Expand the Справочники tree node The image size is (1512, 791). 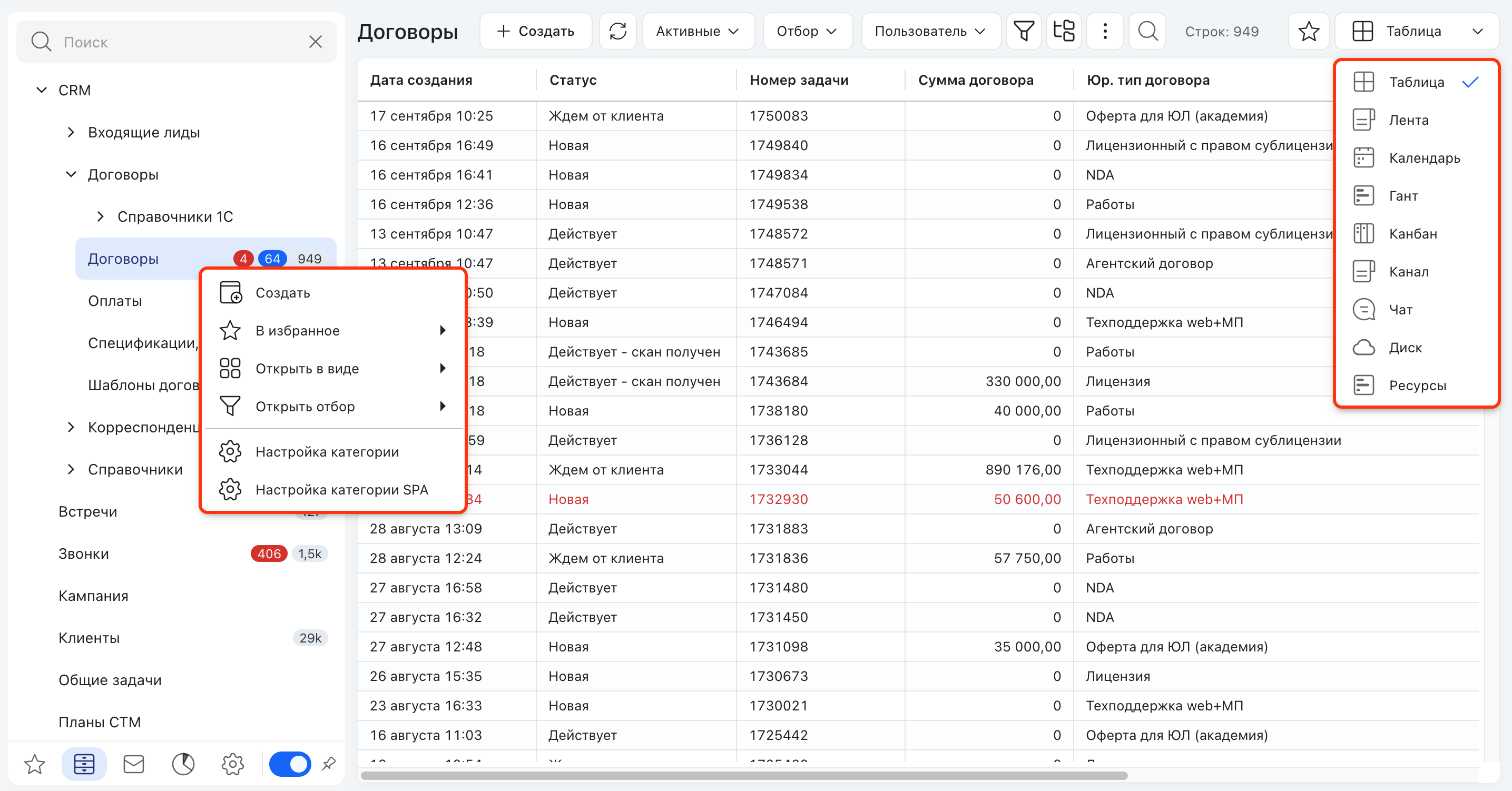(71, 469)
